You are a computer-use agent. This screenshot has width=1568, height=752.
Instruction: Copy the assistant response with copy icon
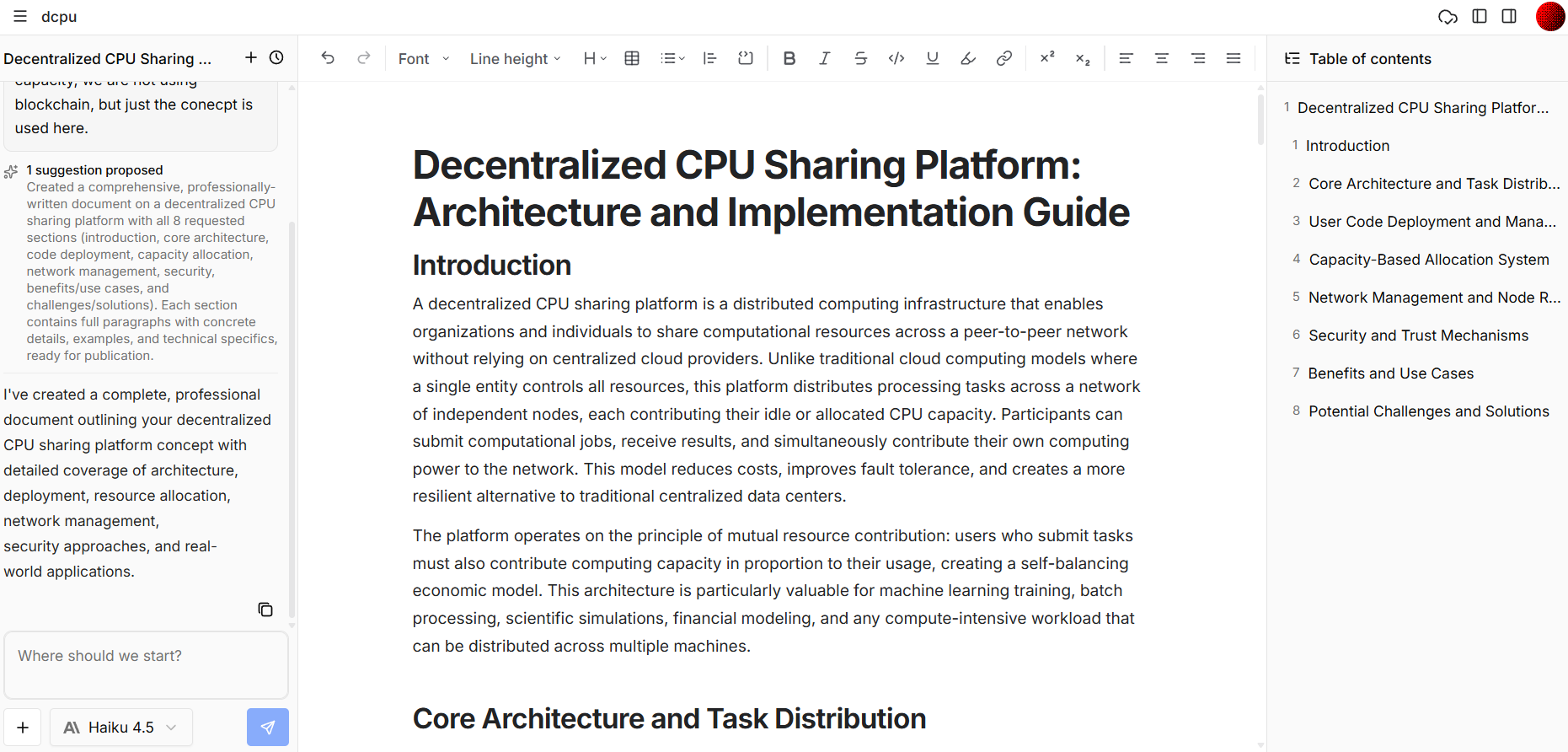pyautogui.click(x=265, y=610)
